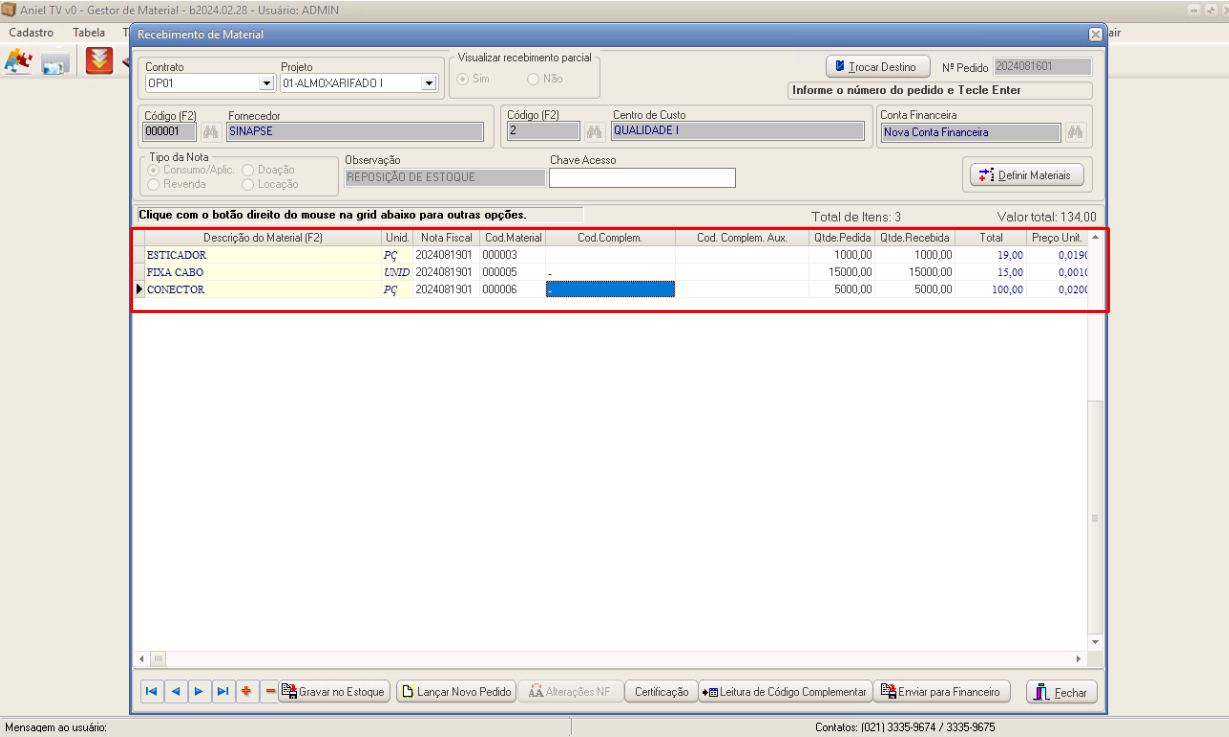
Task: Click the grid's horizontal scrollbar
Action: coord(617,659)
